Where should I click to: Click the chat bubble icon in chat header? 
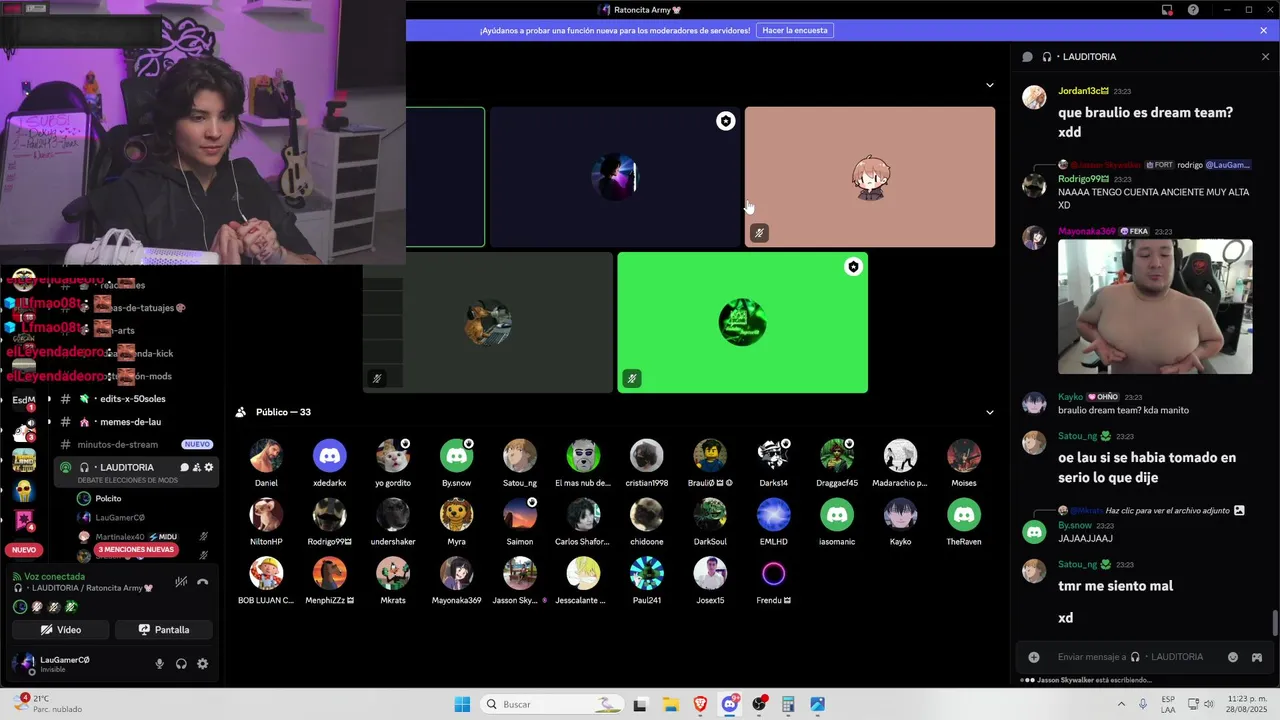coord(1027,57)
